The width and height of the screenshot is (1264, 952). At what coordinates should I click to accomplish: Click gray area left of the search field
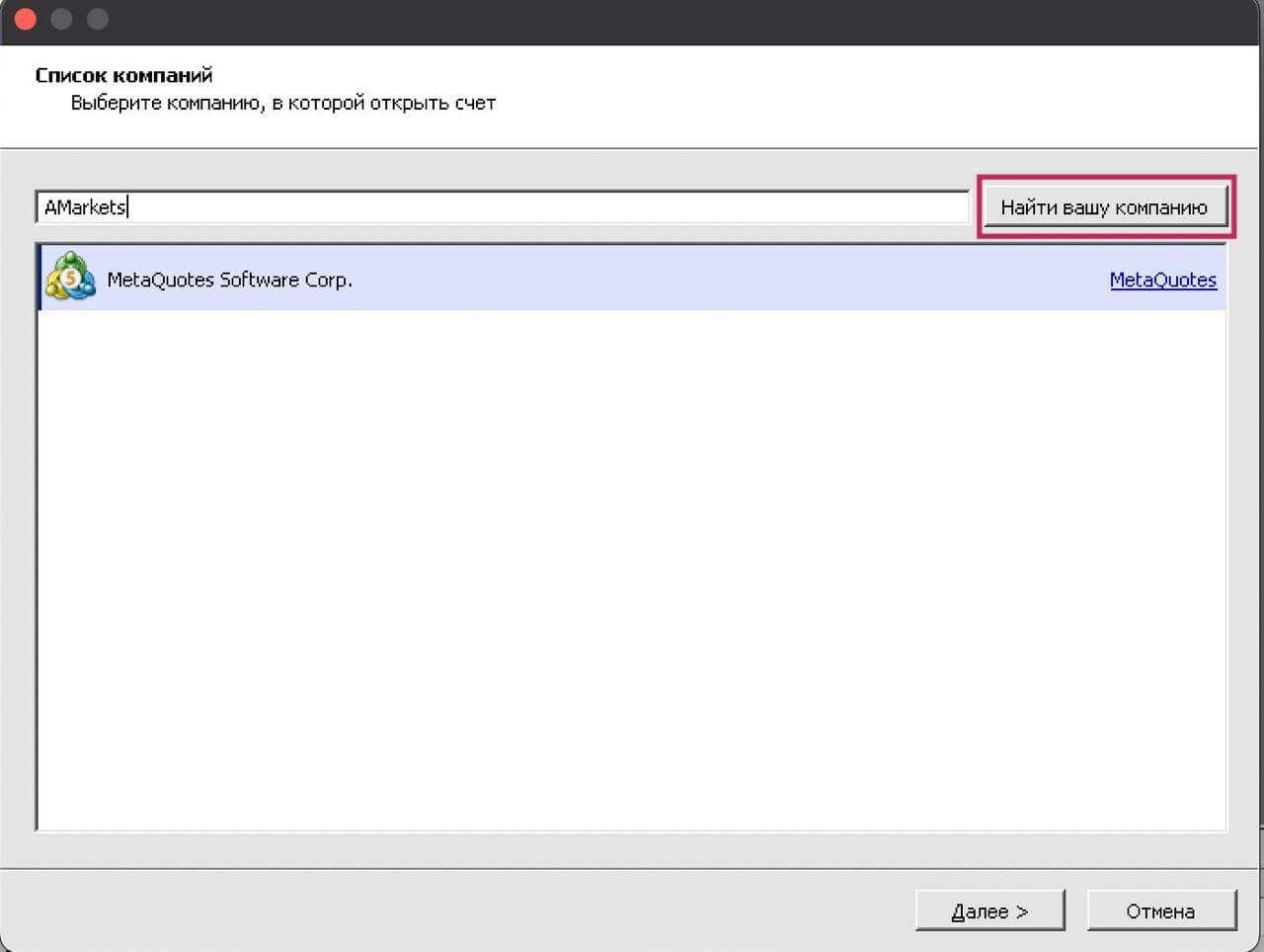tap(17, 207)
